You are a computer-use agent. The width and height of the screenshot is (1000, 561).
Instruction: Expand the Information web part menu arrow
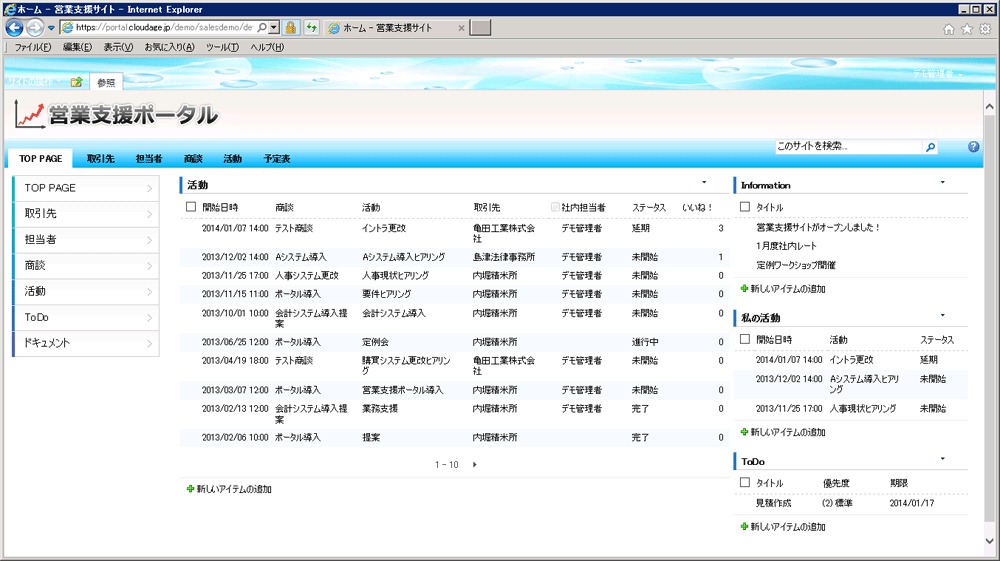tap(942, 183)
